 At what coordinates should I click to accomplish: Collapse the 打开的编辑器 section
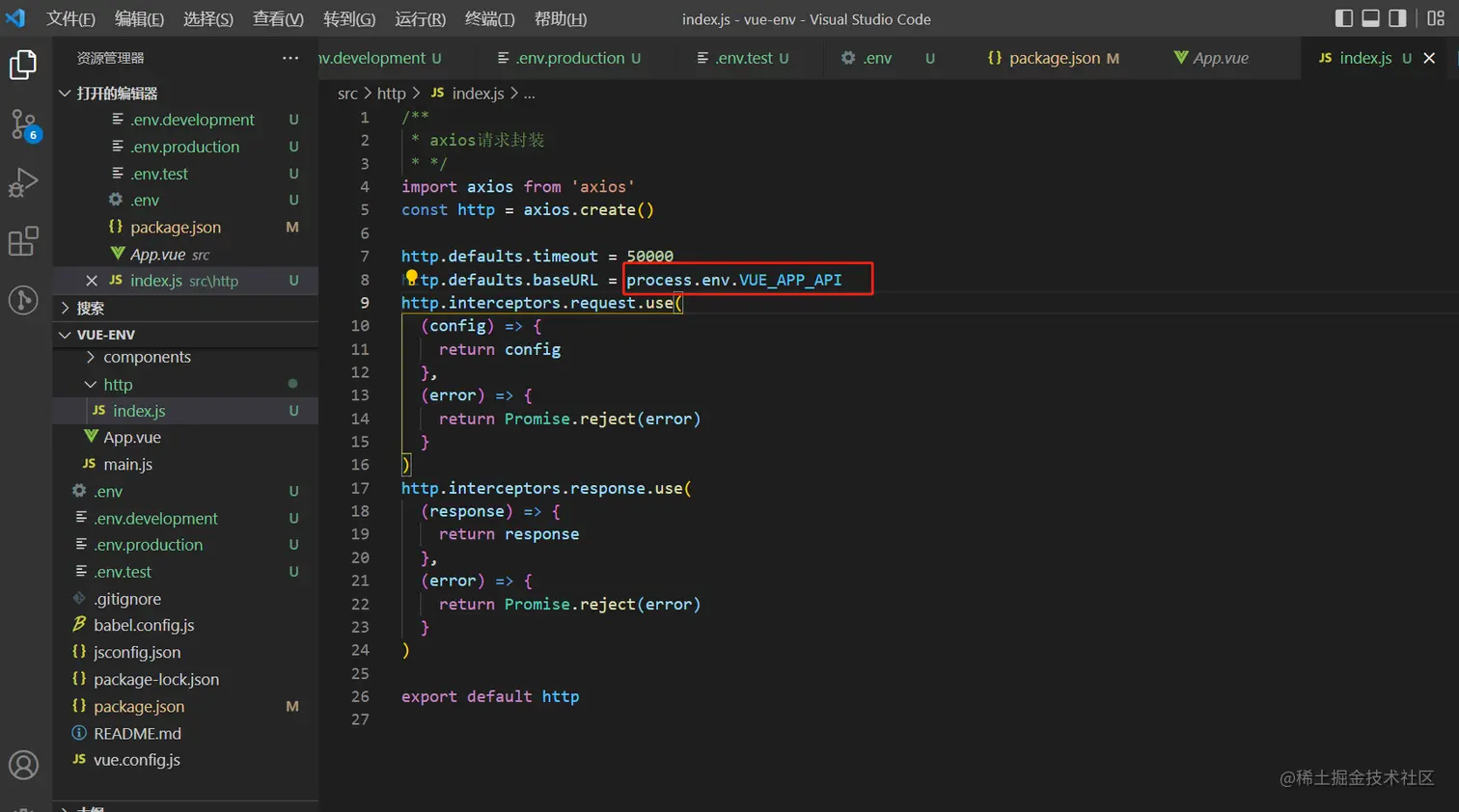[x=185, y=93]
